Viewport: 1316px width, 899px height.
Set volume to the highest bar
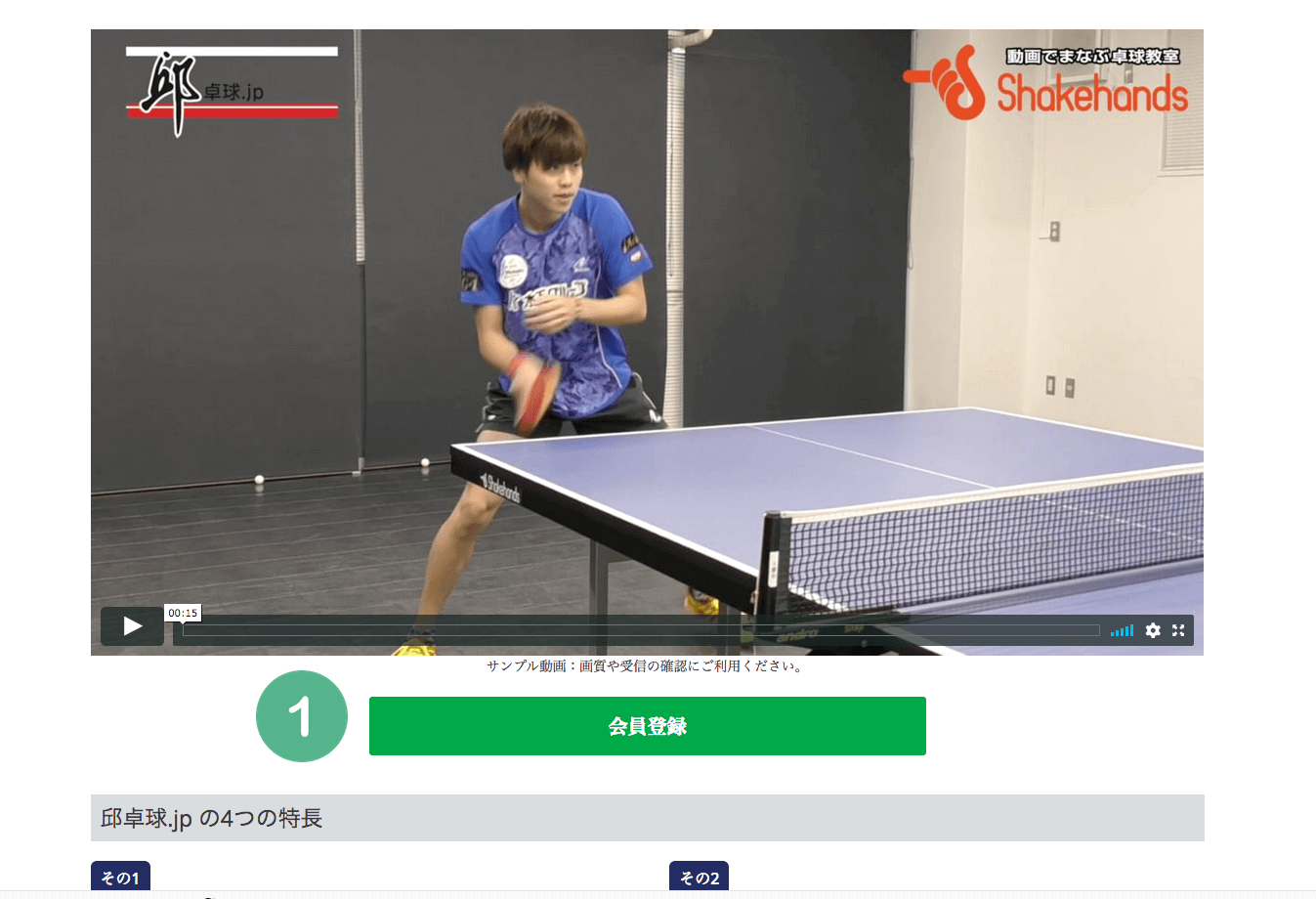tap(1131, 630)
